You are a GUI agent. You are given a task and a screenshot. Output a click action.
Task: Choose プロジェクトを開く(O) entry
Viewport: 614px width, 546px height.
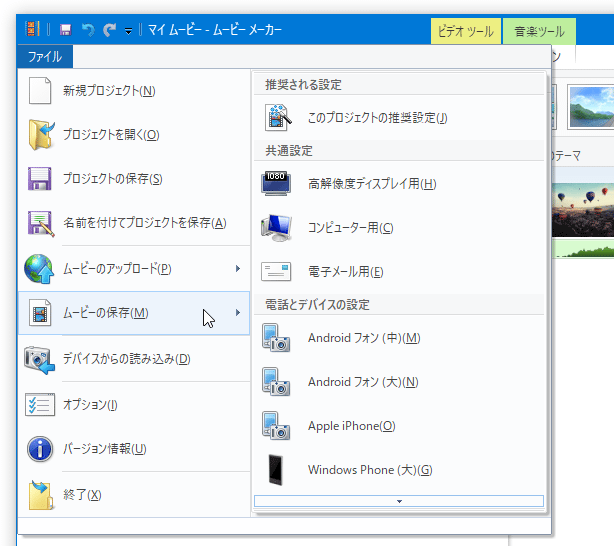coord(134,135)
